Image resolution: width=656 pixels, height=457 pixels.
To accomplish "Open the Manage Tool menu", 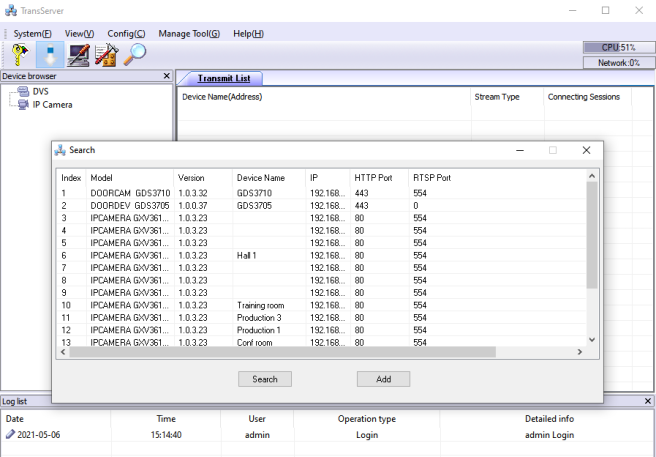I will click(x=189, y=33).
